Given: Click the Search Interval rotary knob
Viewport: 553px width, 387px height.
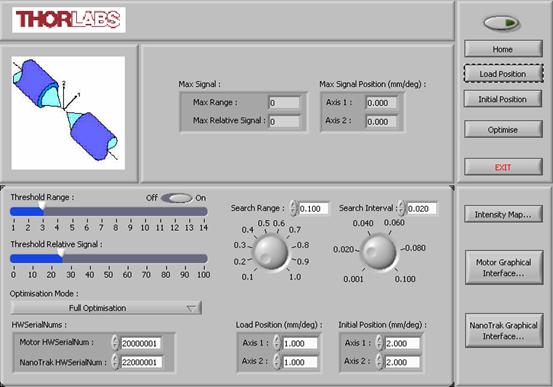Looking at the screenshot, I should [379, 252].
